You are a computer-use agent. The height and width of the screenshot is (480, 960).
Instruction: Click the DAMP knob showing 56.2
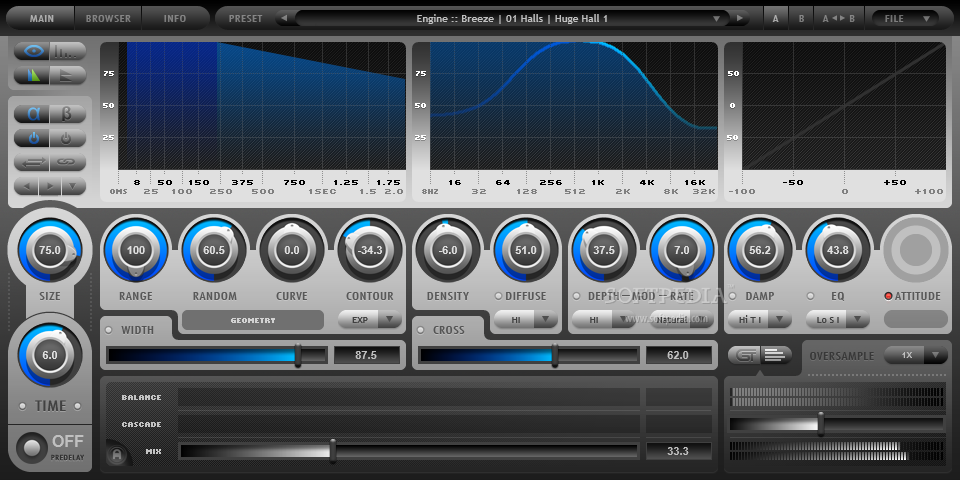pyautogui.click(x=760, y=250)
